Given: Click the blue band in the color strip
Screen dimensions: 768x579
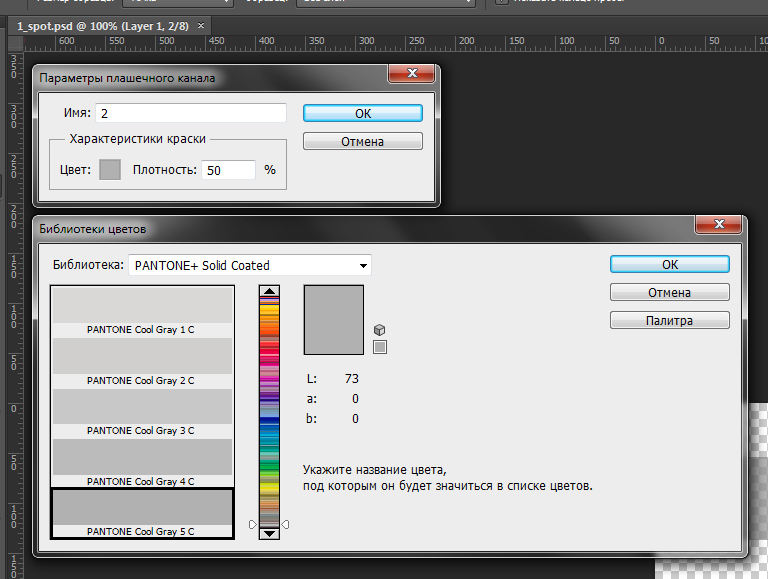Looking at the screenshot, I should 269,420.
